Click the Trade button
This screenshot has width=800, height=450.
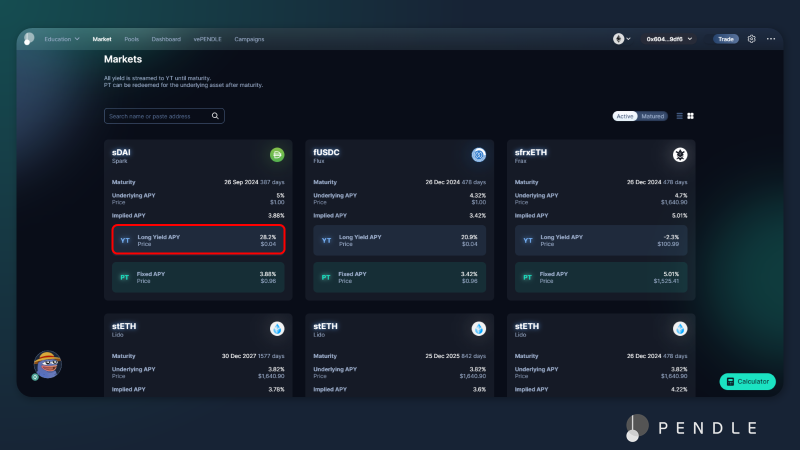click(x=726, y=39)
